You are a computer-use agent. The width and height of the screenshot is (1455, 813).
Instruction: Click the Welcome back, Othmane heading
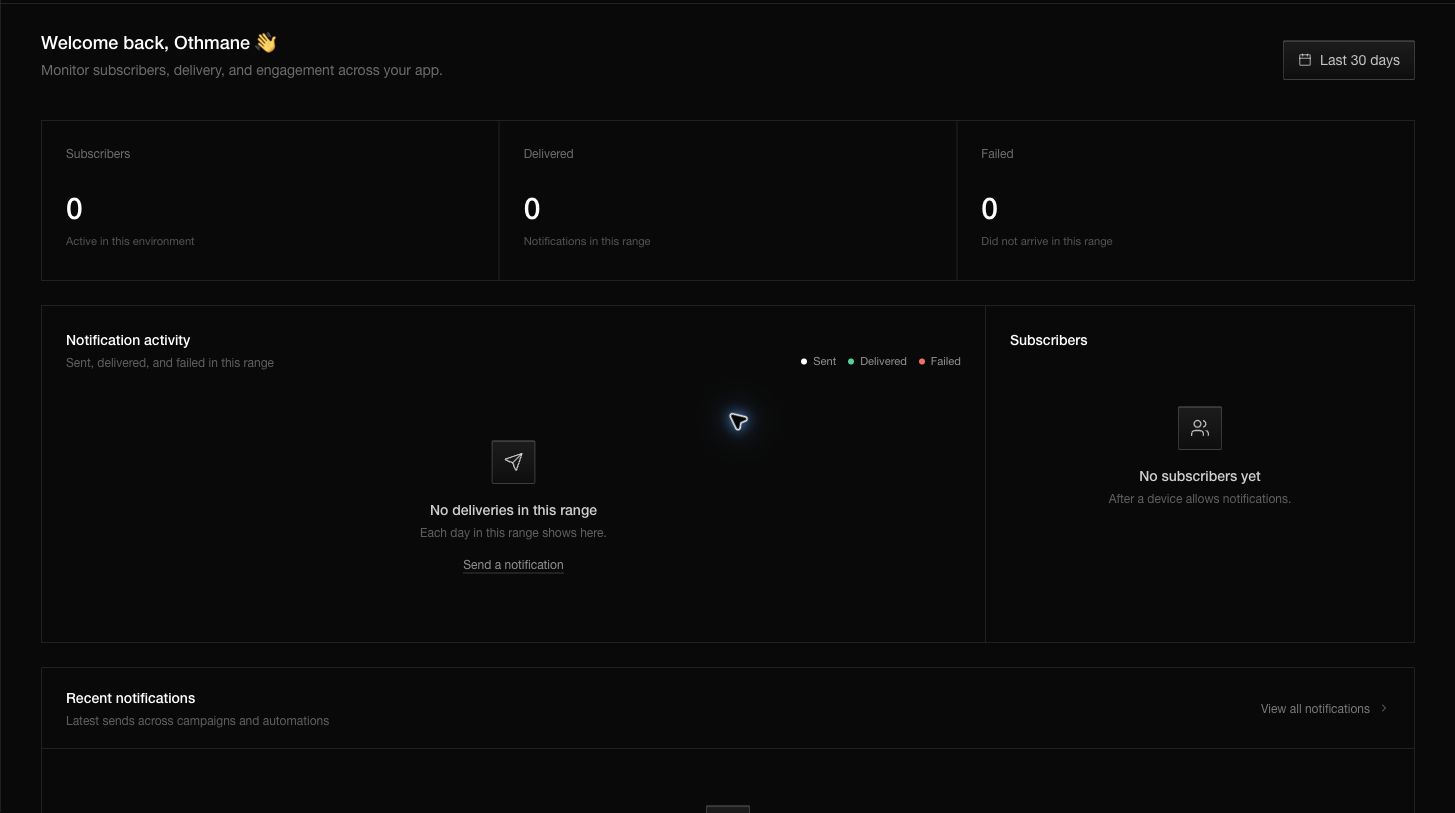(159, 43)
